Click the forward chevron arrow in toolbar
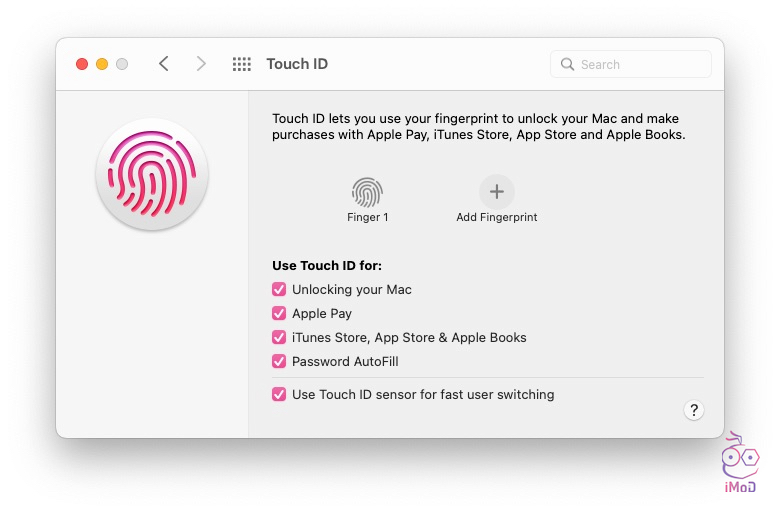Image resolution: width=780 pixels, height=512 pixels. point(201,64)
